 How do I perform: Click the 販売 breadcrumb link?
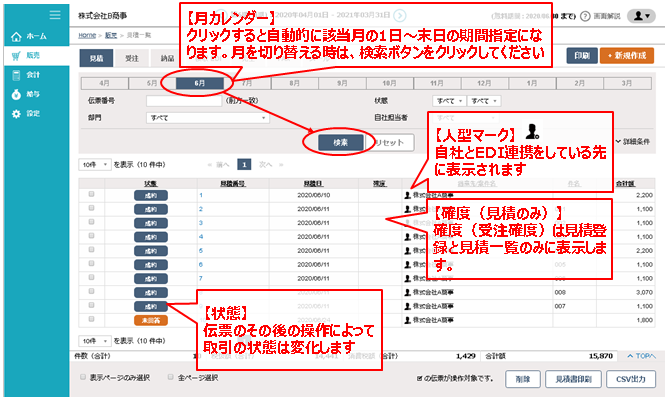pyautogui.click(x=111, y=35)
